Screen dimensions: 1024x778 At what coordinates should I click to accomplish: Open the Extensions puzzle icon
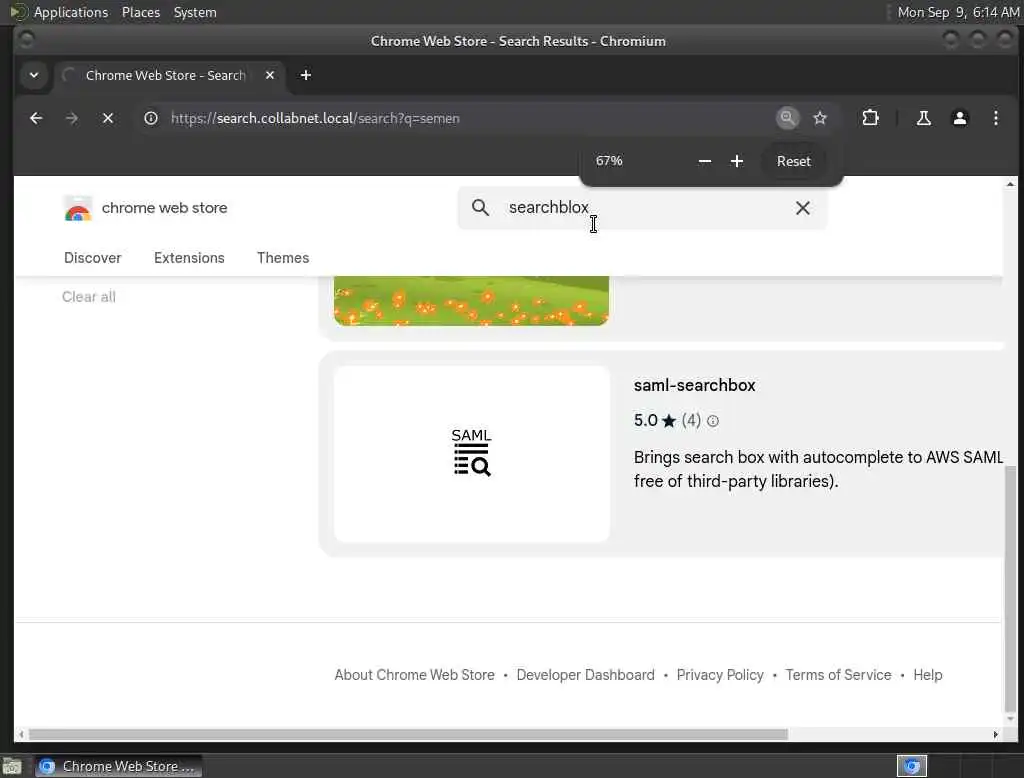pyautogui.click(x=870, y=118)
